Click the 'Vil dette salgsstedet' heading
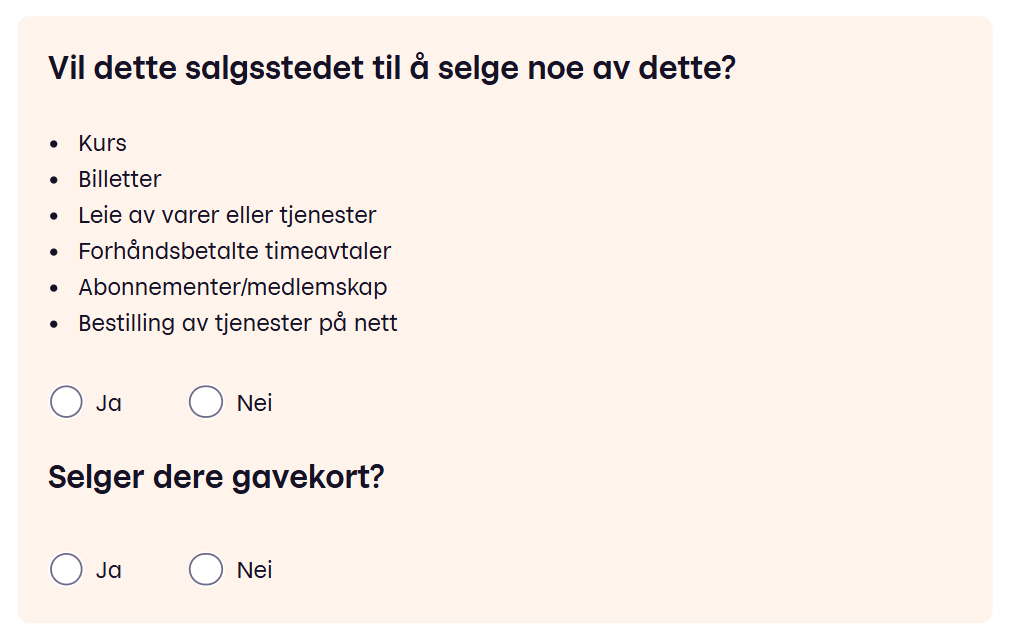The height and width of the screenshot is (633, 1009). point(392,69)
